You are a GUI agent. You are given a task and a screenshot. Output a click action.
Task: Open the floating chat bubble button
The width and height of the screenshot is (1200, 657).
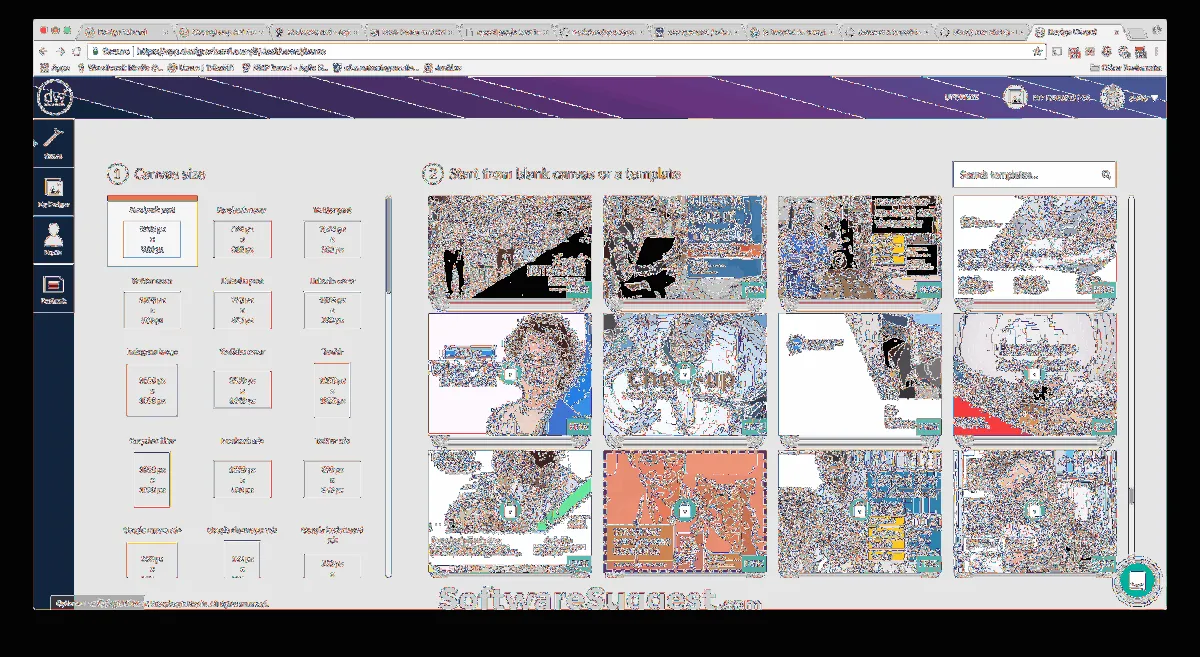[x=1135, y=580]
